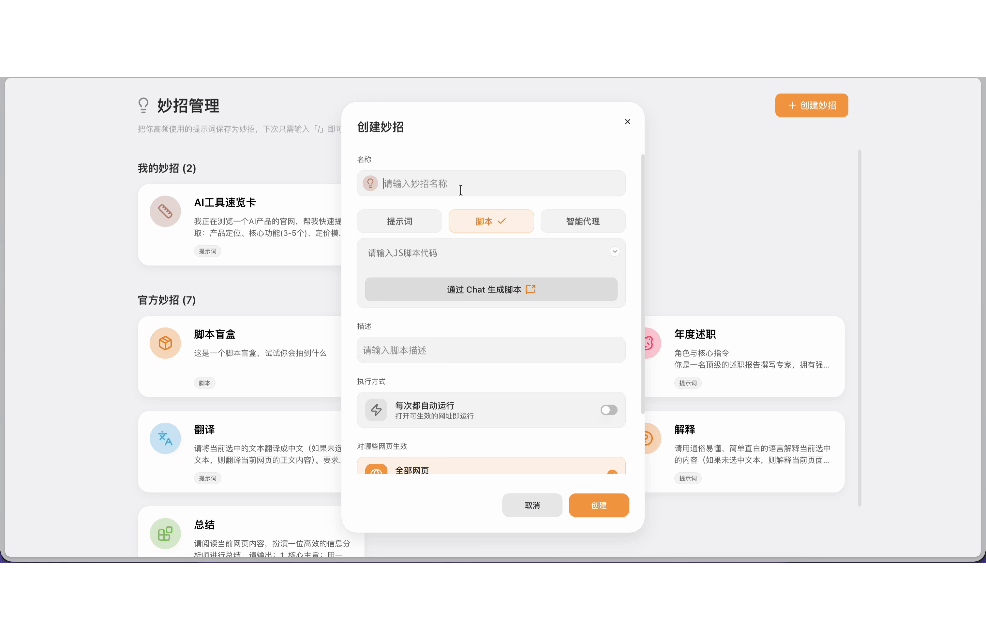Click the 脚本 tag on the 脚本盲盒 card
986x640 pixels.
[x=204, y=383]
